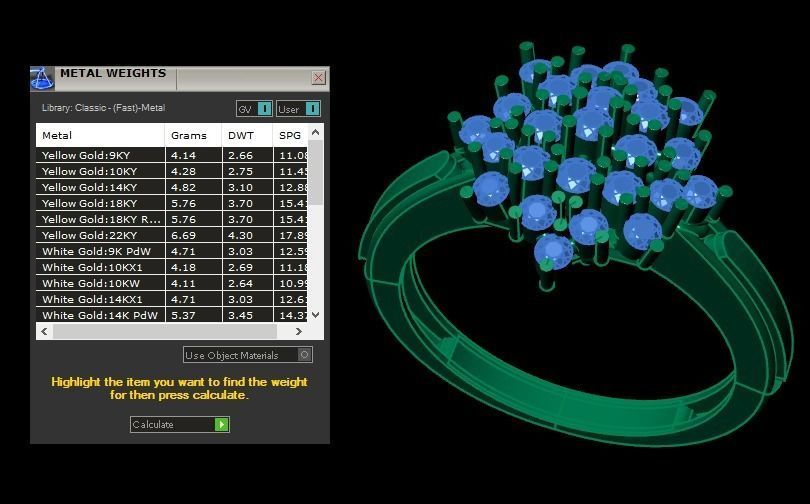Click the 2.75 DWT value
The width and height of the screenshot is (810, 504).
tap(240, 171)
